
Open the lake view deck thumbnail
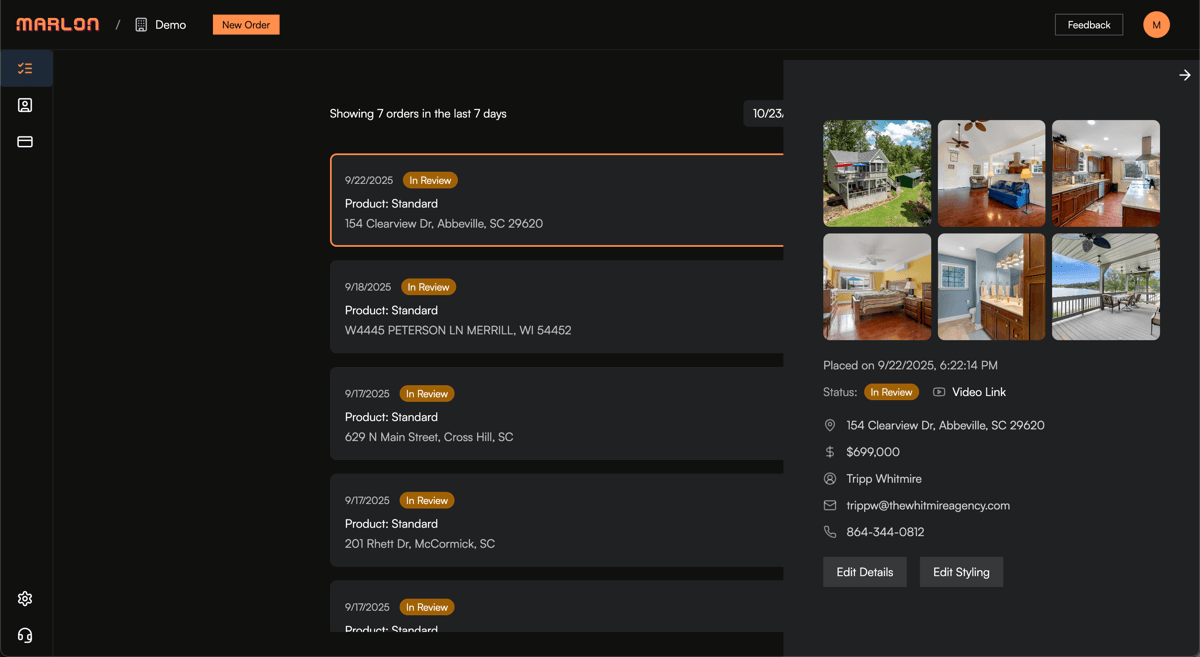pos(1105,287)
